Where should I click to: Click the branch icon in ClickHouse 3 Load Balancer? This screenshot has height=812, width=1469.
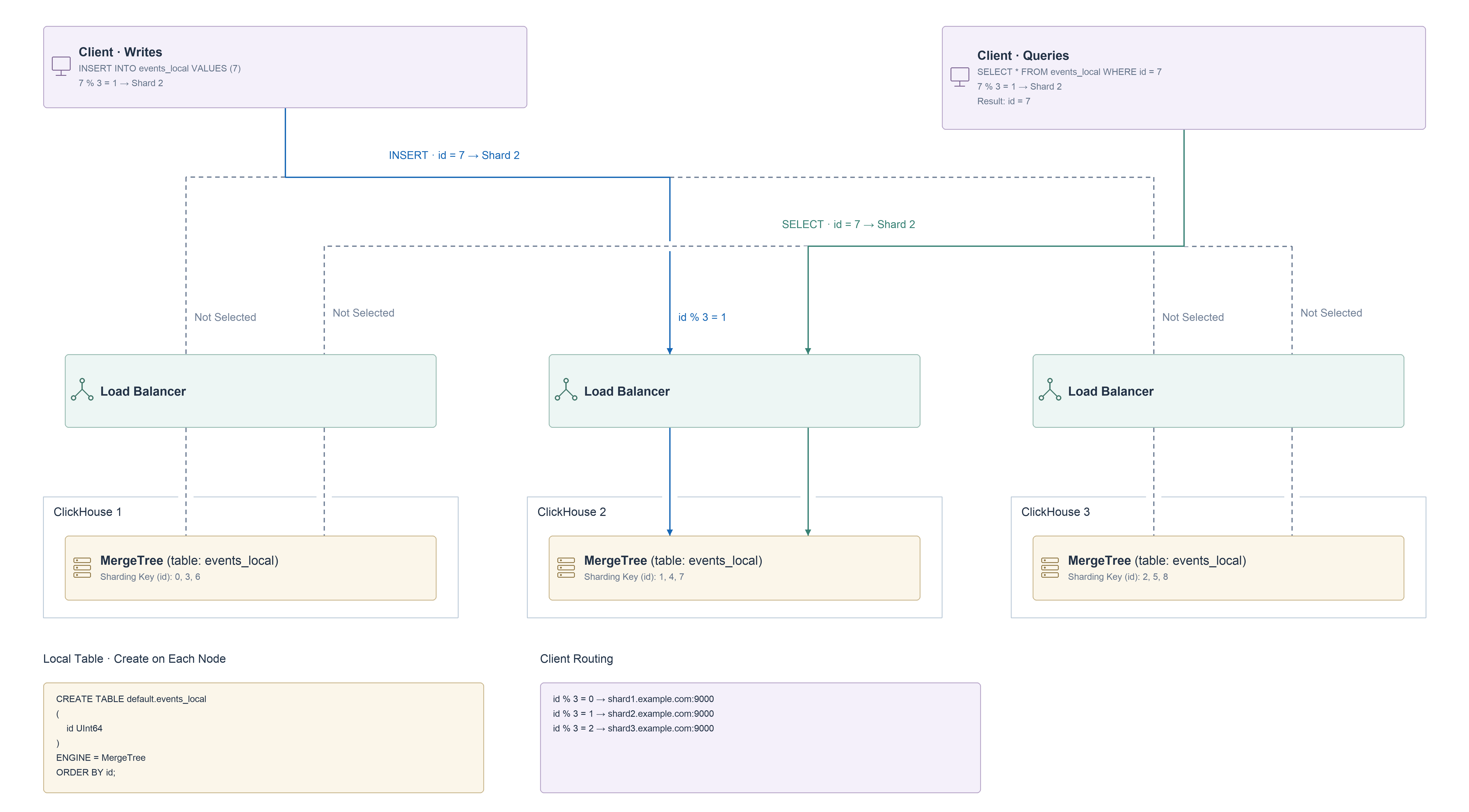pos(1050,389)
